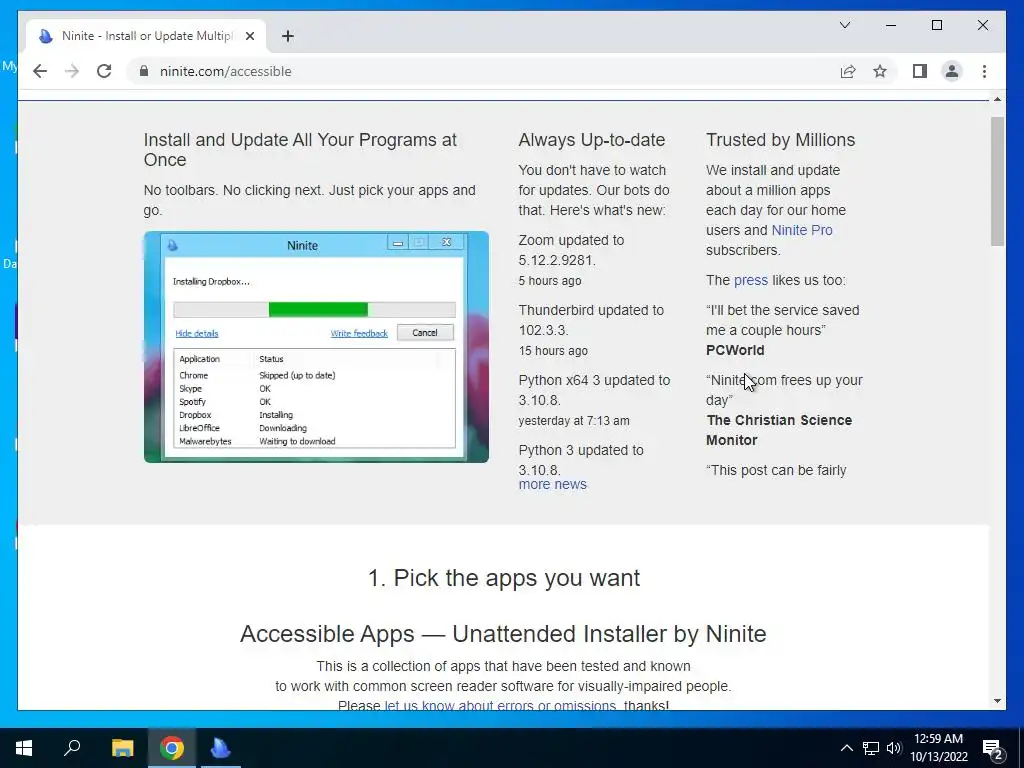Click the 'PCWorld' attribution text
Image resolution: width=1024 pixels, height=768 pixels.
(x=735, y=350)
